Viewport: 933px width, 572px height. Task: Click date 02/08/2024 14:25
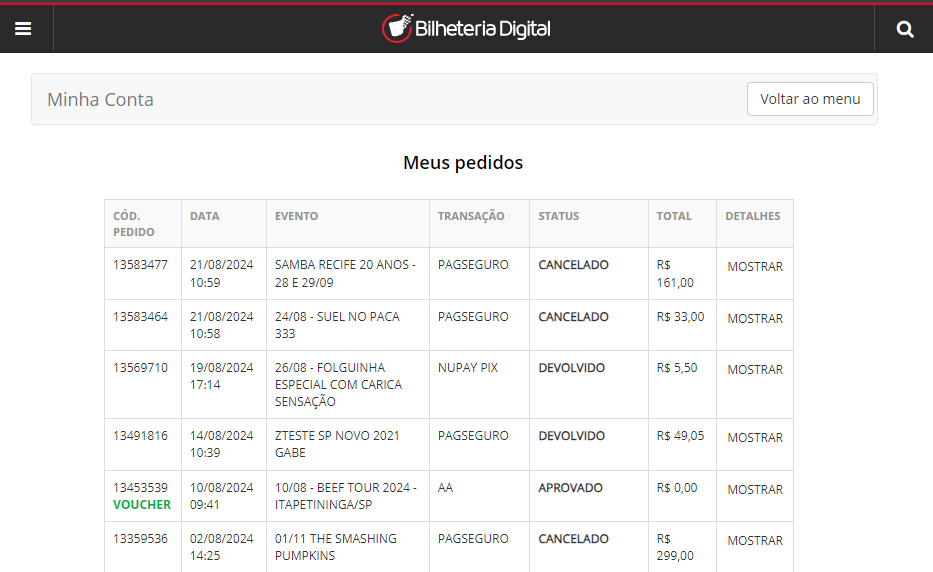point(221,547)
